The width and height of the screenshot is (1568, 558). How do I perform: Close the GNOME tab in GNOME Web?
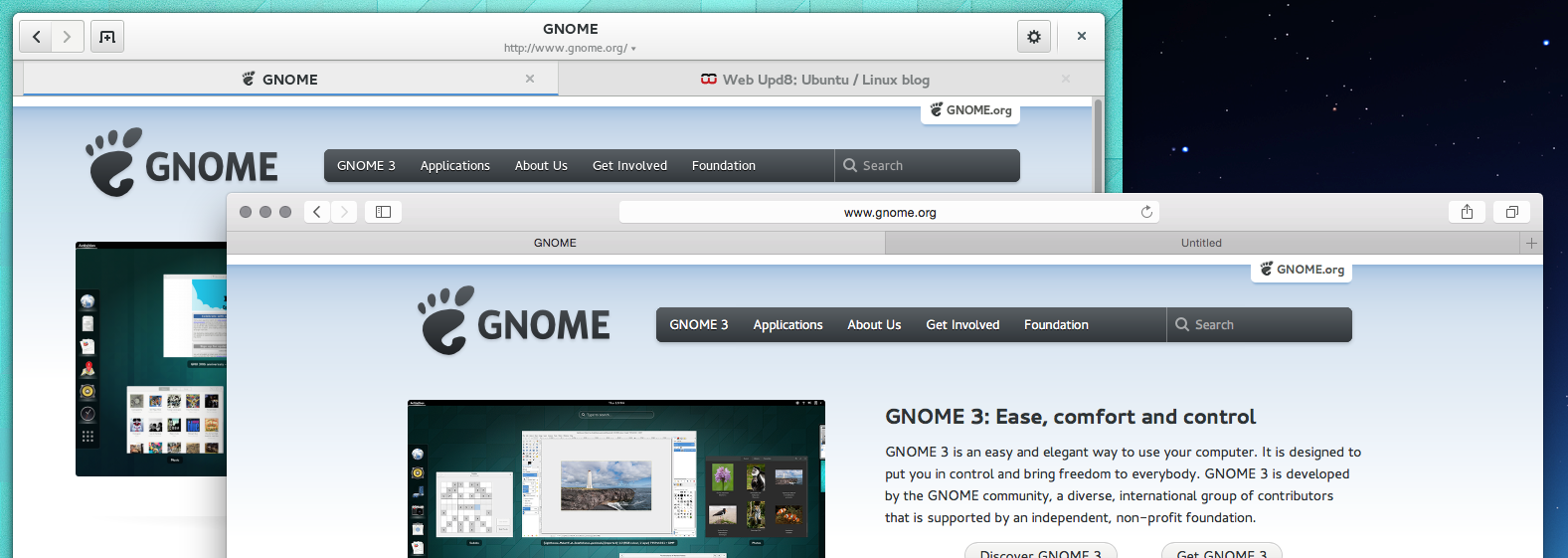coord(530,79)
